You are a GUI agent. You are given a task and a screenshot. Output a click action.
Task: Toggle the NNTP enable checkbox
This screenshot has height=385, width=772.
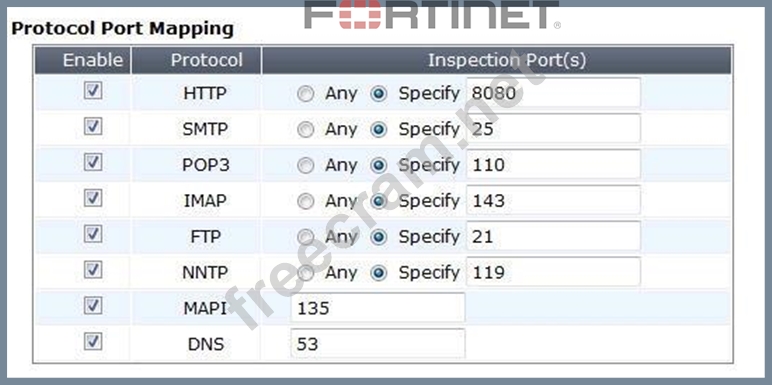pyautogui.click(x=93, y=269)
